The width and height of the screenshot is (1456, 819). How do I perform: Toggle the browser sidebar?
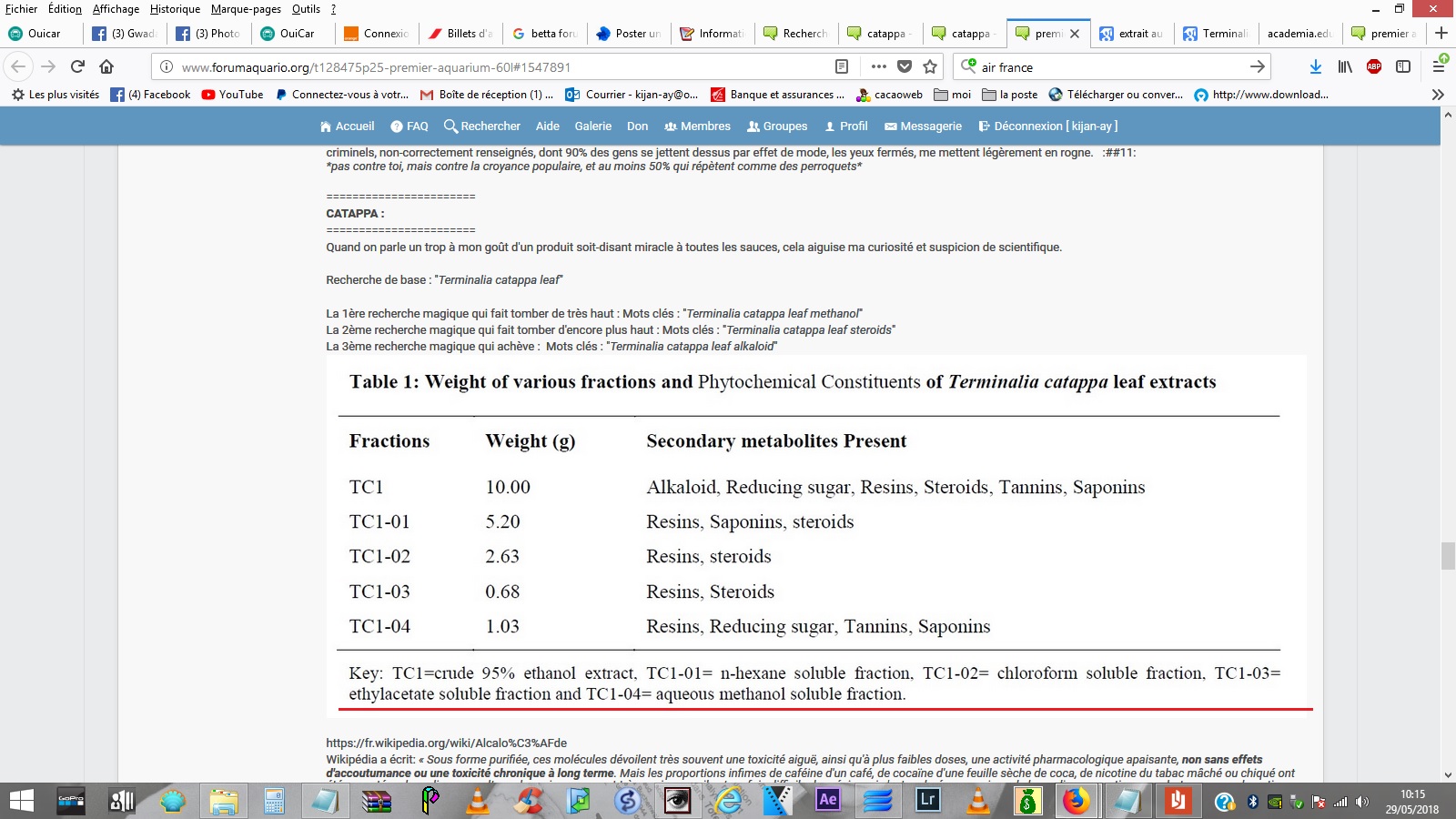[1403, 66]
